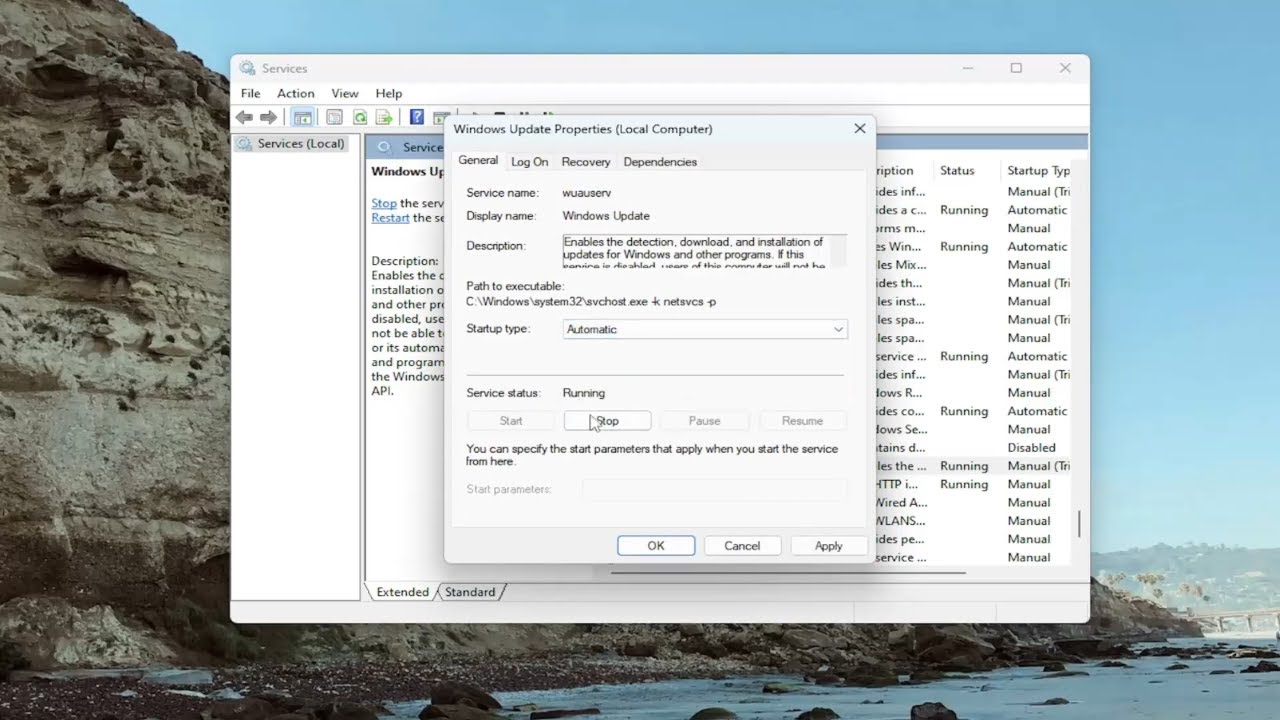Image resolution: width=1280 pixels, height=720 pixels.
Task: Click the Export List toolbar icon
Action: (x=384, y=118)
